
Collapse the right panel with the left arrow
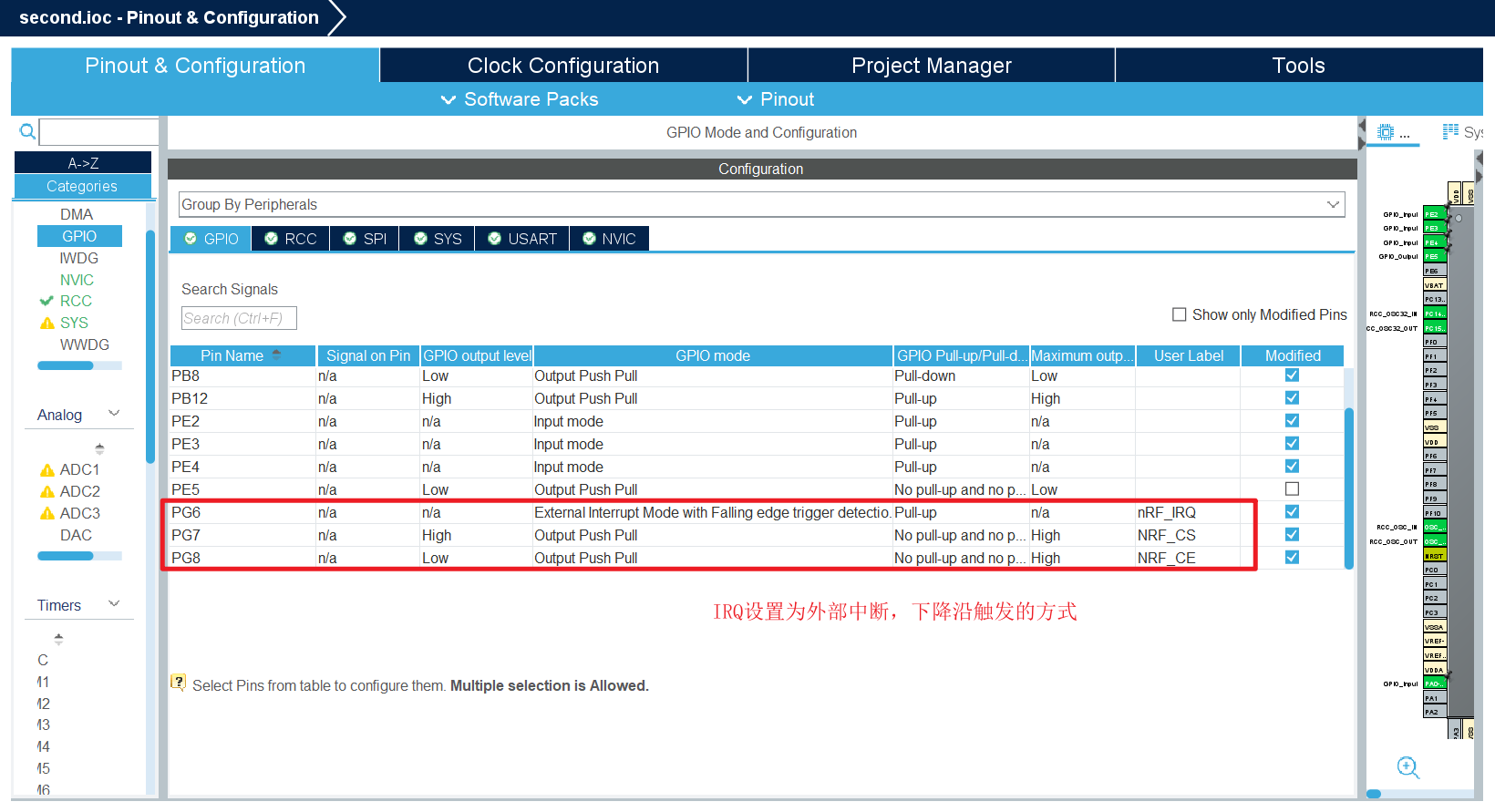[x=1362, y=125]
